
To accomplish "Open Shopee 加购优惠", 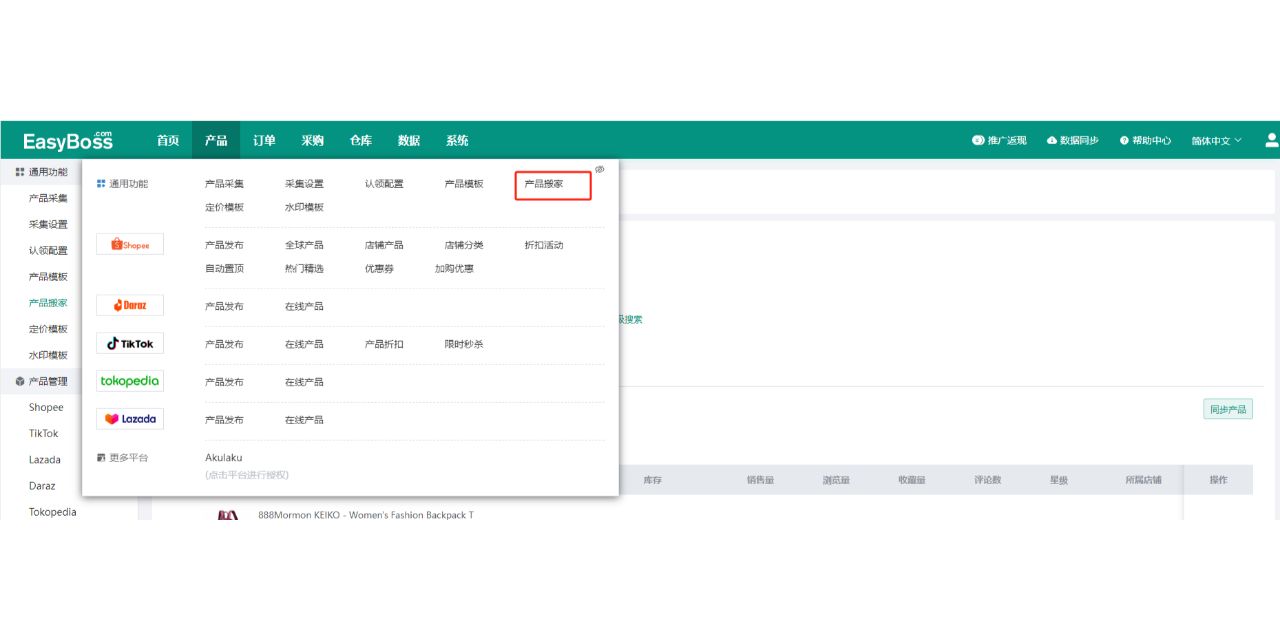I will point(454,268).
